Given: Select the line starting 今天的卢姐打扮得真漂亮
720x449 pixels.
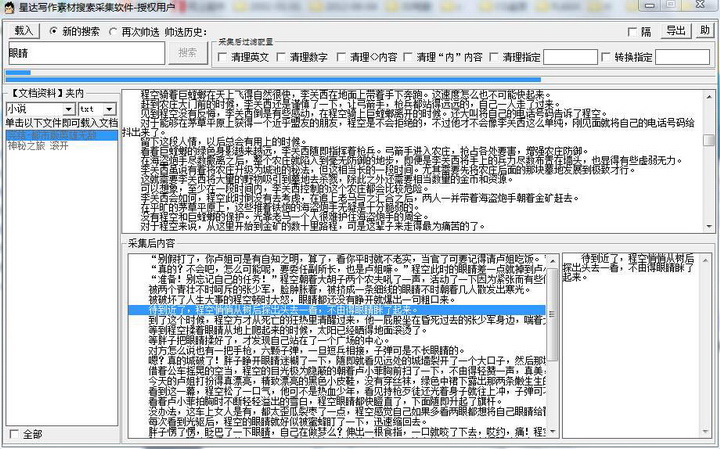Looking at the screenshot, I should pyautogui.click(x=337, y=381).
